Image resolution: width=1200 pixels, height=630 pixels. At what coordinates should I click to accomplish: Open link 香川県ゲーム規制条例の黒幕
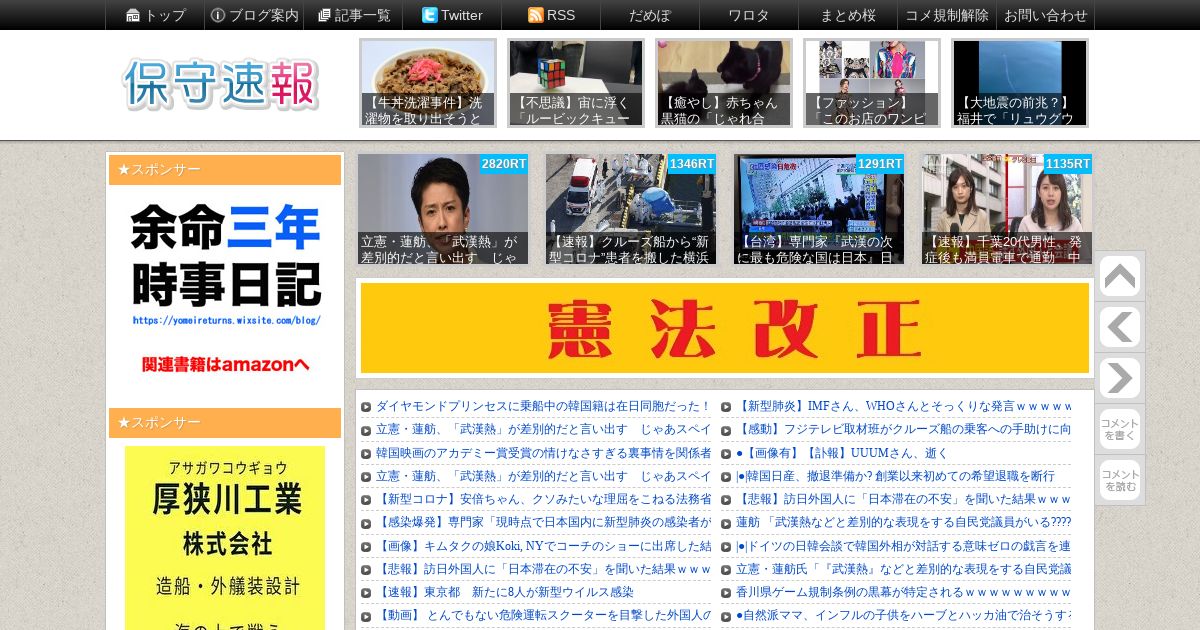(x=904, y=592)
